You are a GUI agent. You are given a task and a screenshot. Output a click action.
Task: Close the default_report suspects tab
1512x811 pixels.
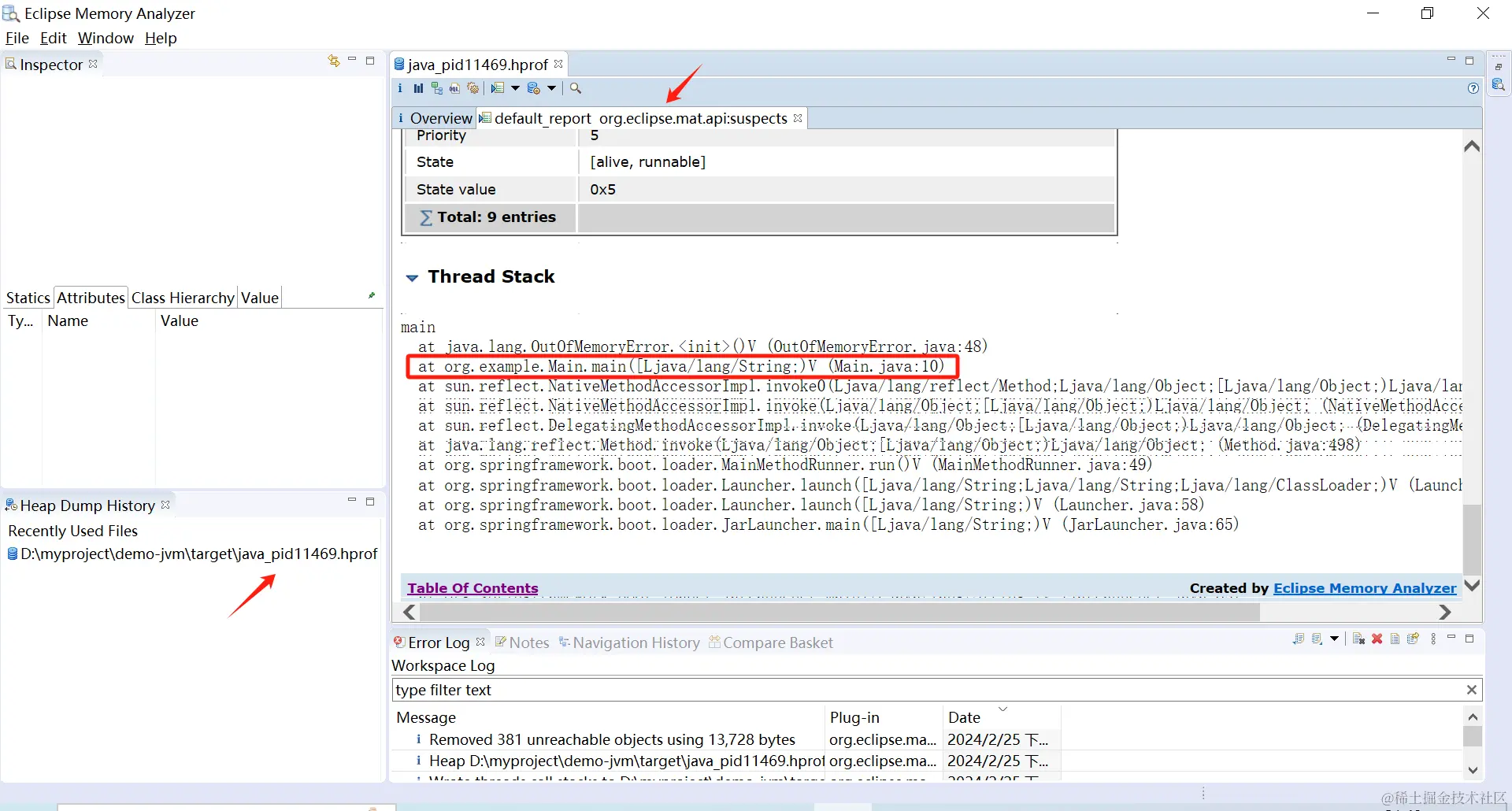coord(798,118)
